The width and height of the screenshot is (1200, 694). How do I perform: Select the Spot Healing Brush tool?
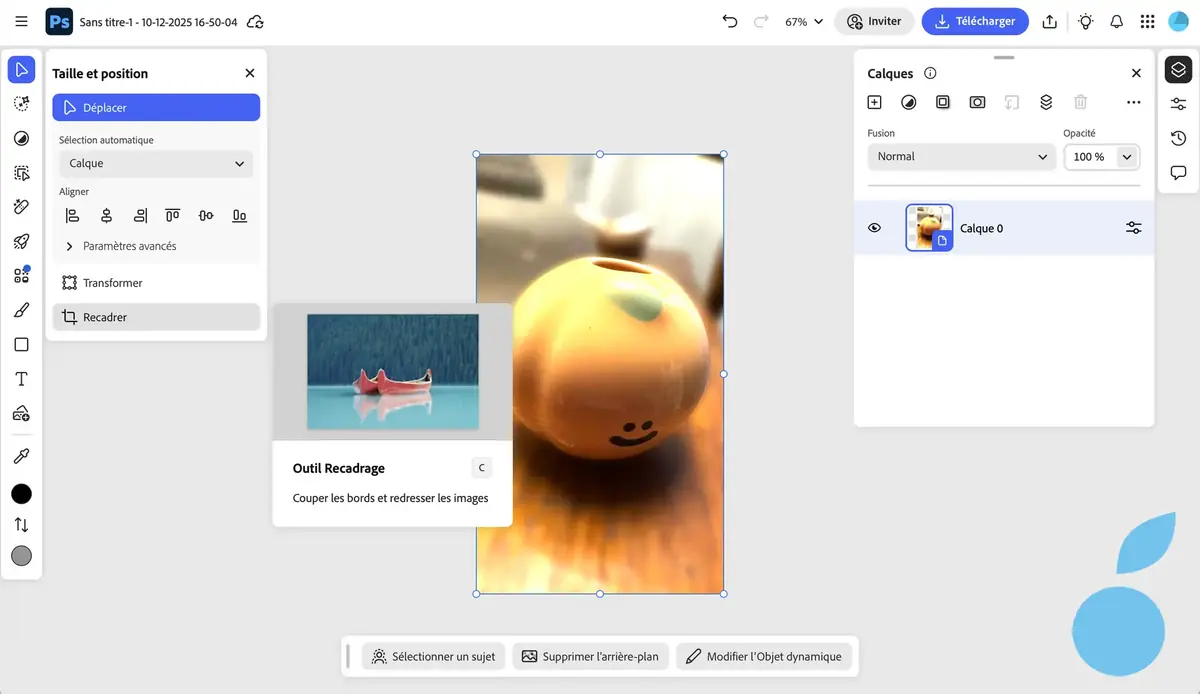coord(21,206)
